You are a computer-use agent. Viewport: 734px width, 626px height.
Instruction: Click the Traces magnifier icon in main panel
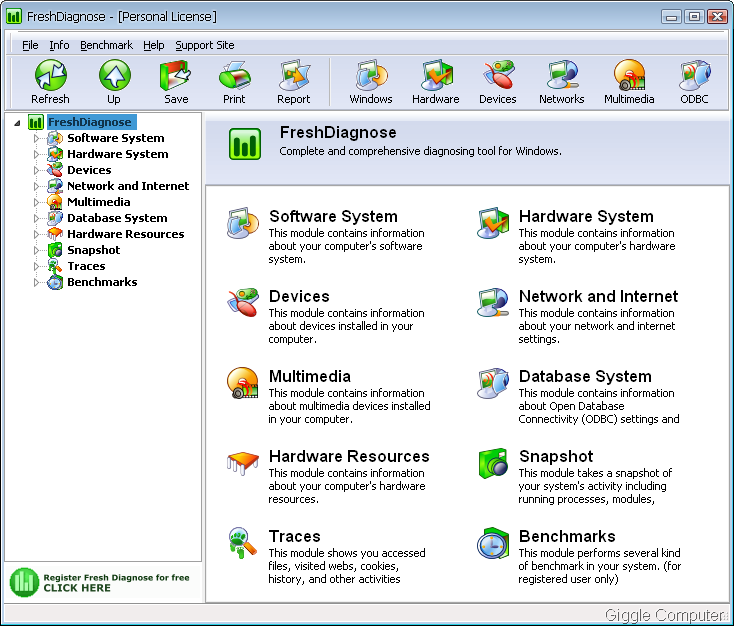[242, 543]
